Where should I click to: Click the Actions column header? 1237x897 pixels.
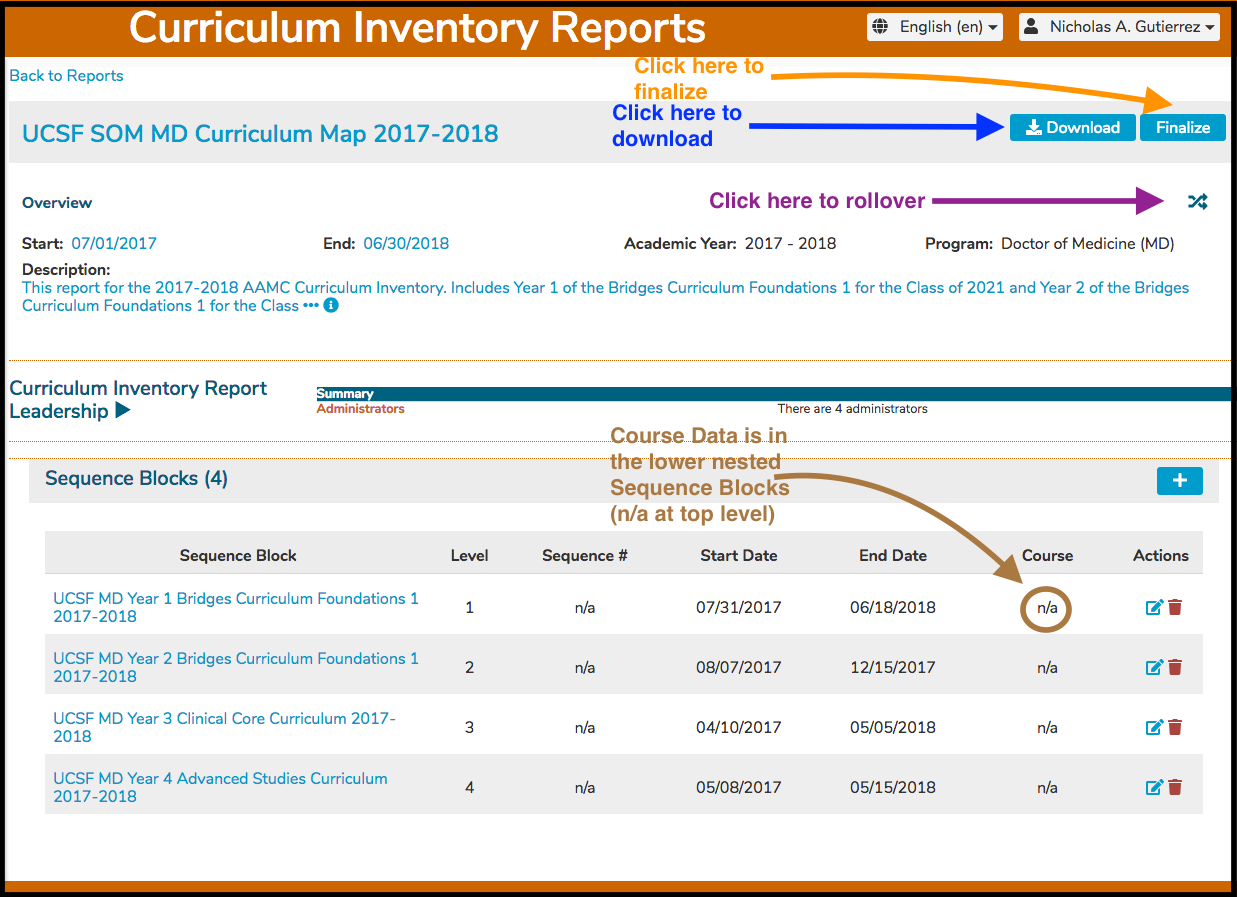coord(1161,555)
